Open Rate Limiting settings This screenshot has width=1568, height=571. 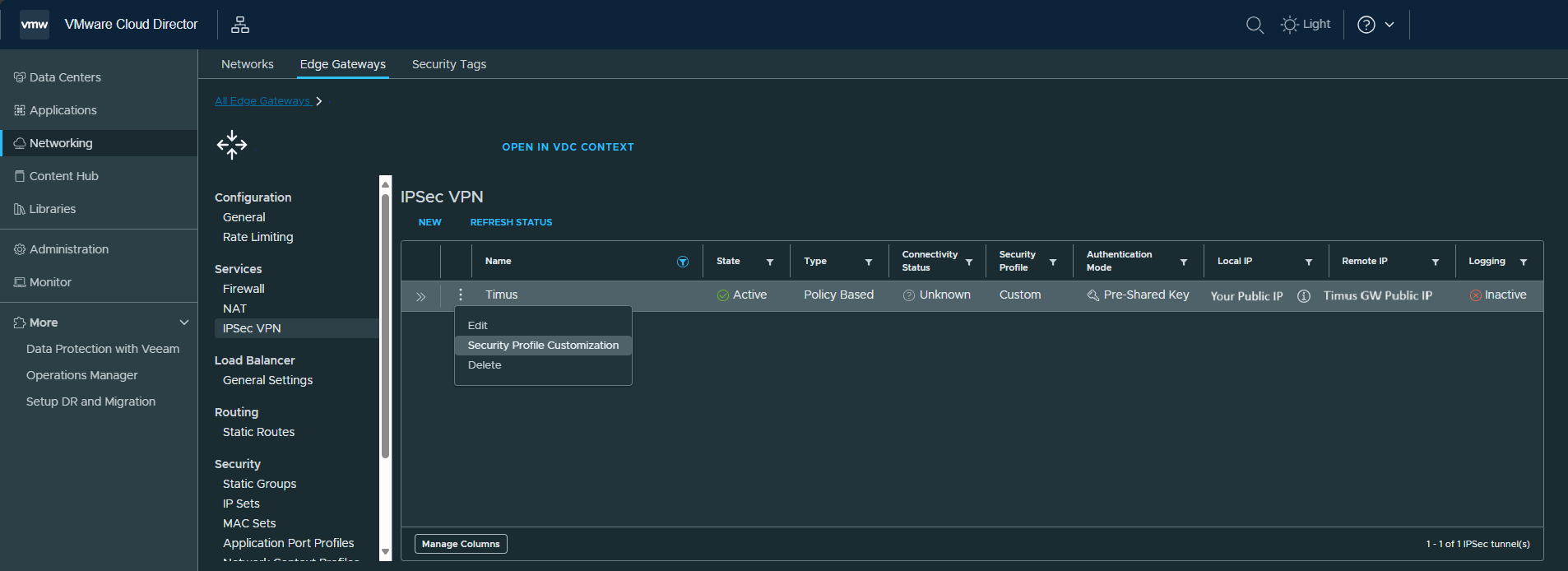click(x=258, y=237)
